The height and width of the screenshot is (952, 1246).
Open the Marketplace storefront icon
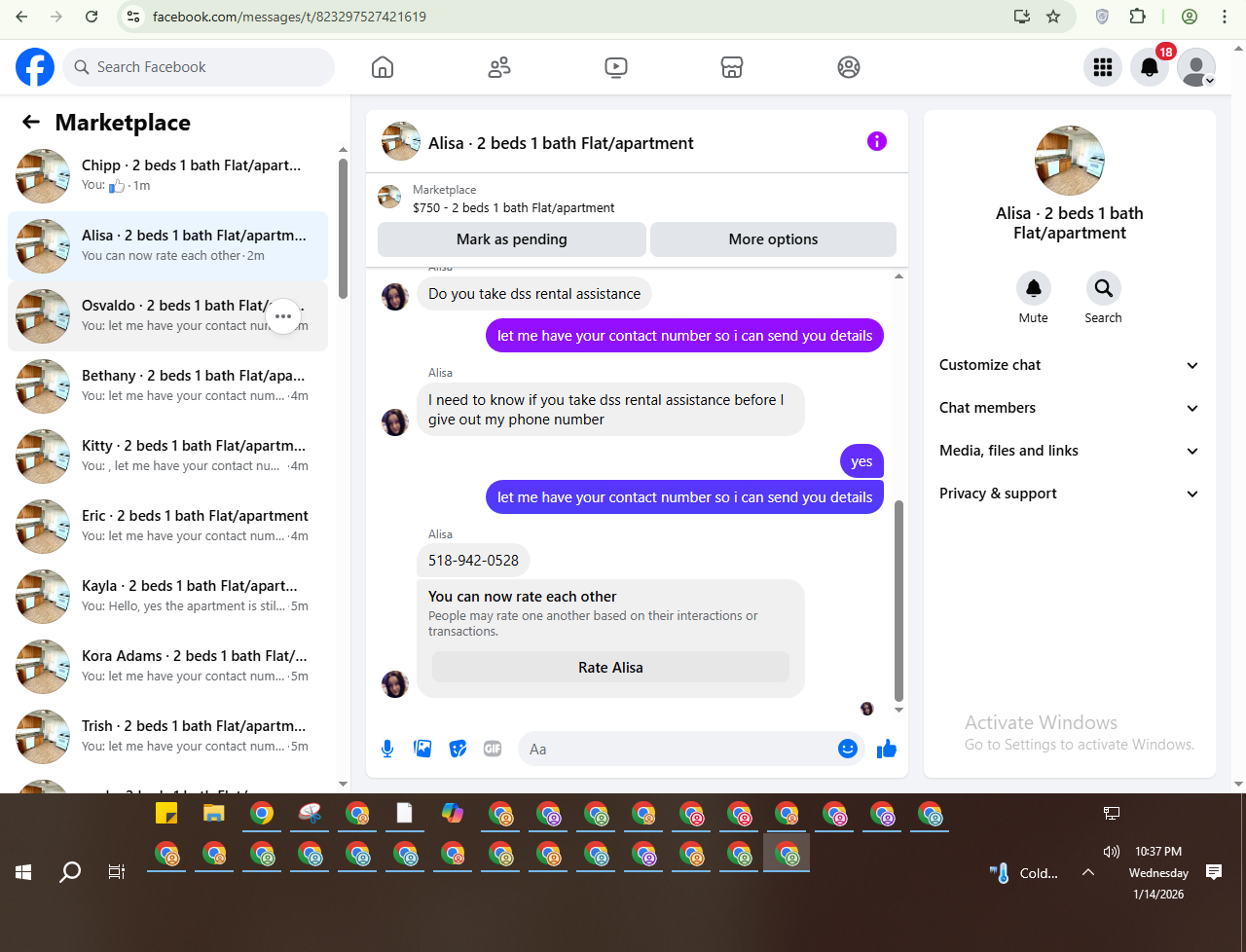click(x=732, y=67)
